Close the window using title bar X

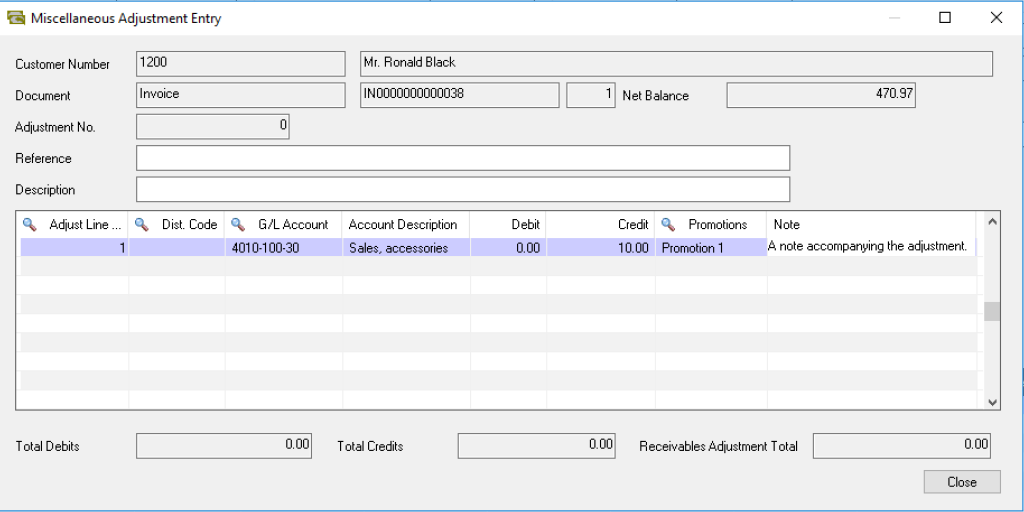click(996, 18)
